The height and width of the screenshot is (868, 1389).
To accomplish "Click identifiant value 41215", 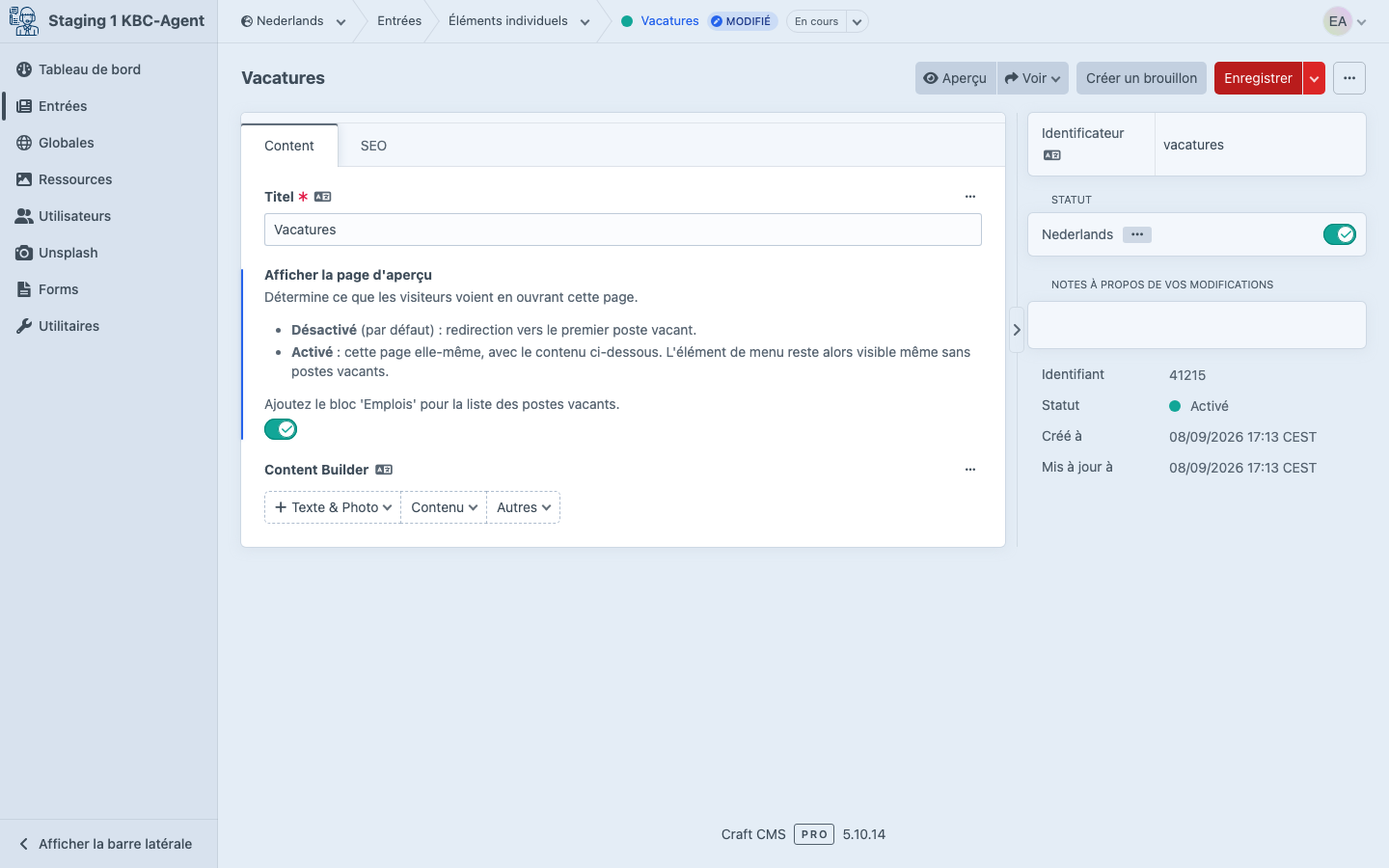I will coord(1187,375).
